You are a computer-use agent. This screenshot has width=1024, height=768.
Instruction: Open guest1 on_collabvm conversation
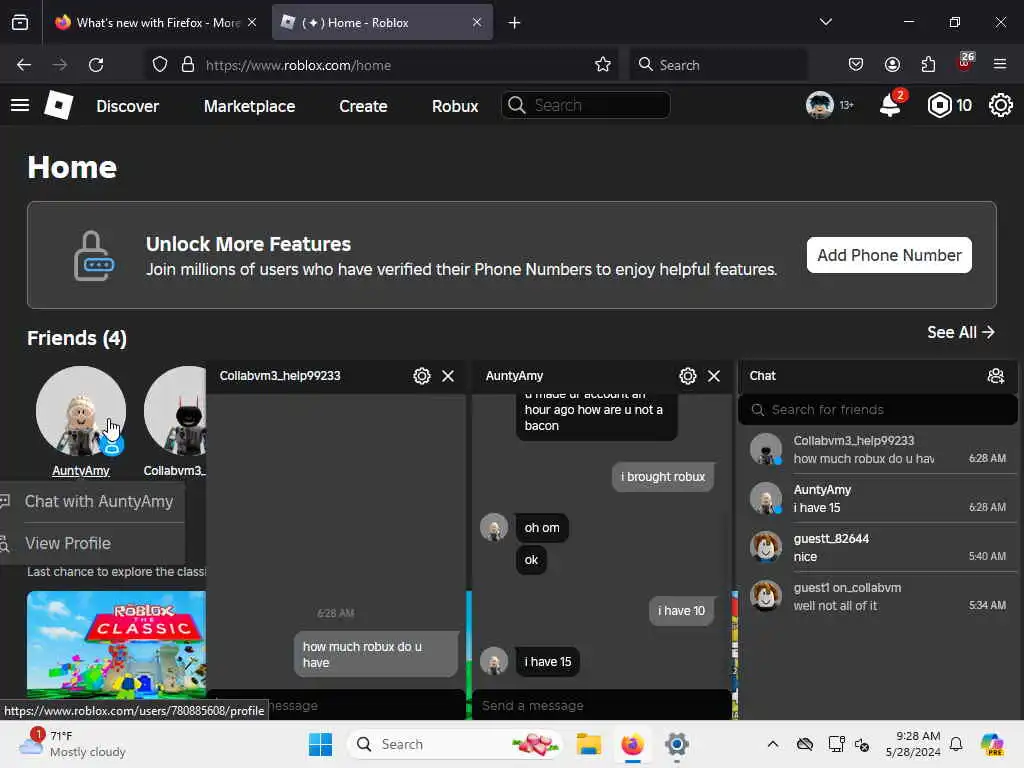click(878, 596)
